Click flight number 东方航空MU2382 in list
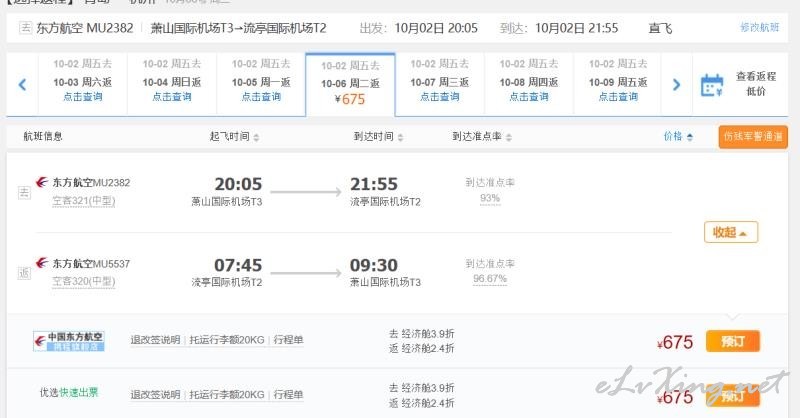The image size is (800, 418). [91, 182]
